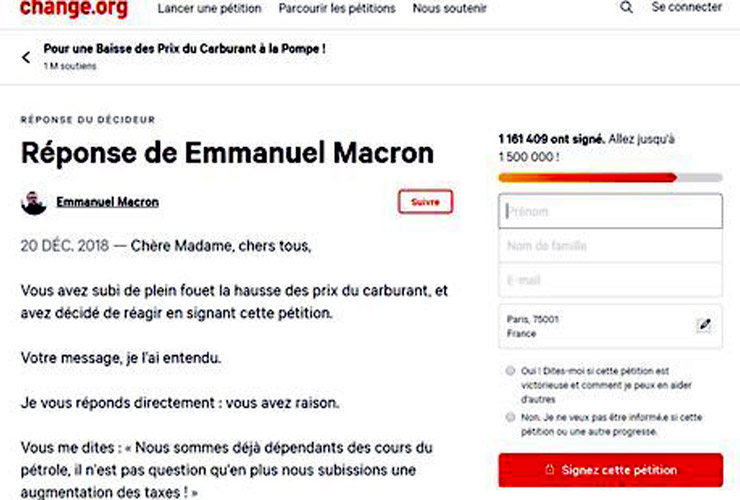Click the 'Suivre' button

tap(425, 202)
